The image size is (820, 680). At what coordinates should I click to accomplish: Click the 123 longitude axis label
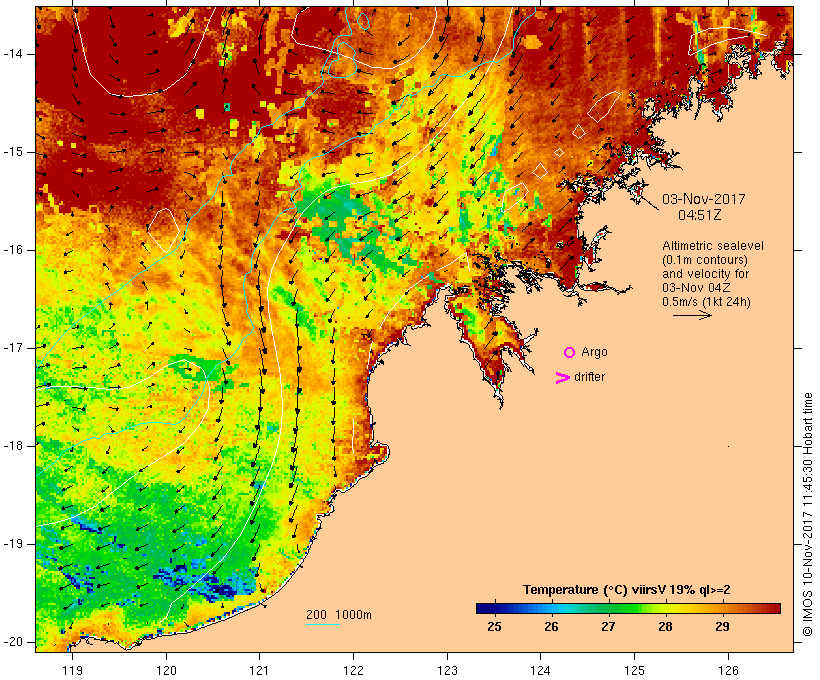point(447,670)
